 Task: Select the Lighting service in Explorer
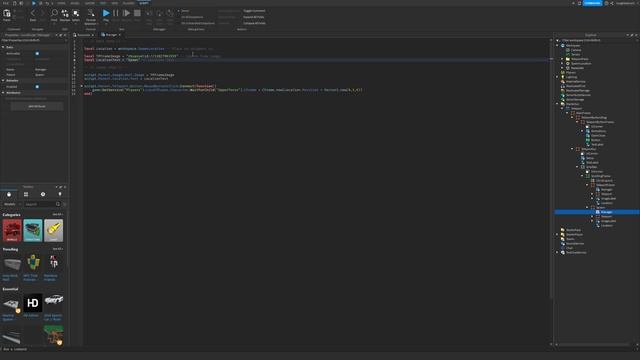[571, 77]
